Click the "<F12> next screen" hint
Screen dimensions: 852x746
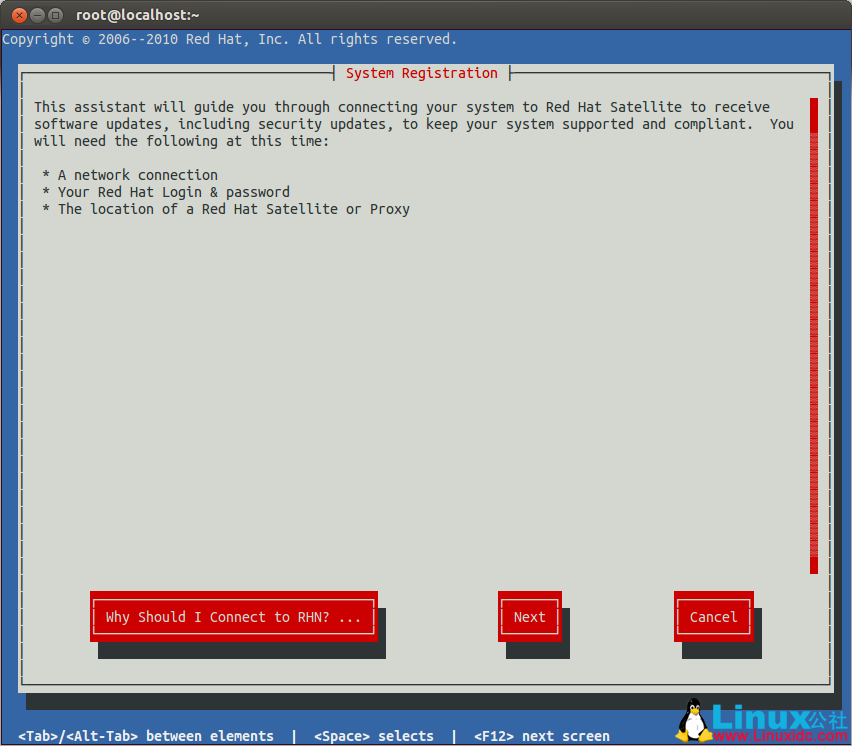pyautogui.click(x=542, y=736)
